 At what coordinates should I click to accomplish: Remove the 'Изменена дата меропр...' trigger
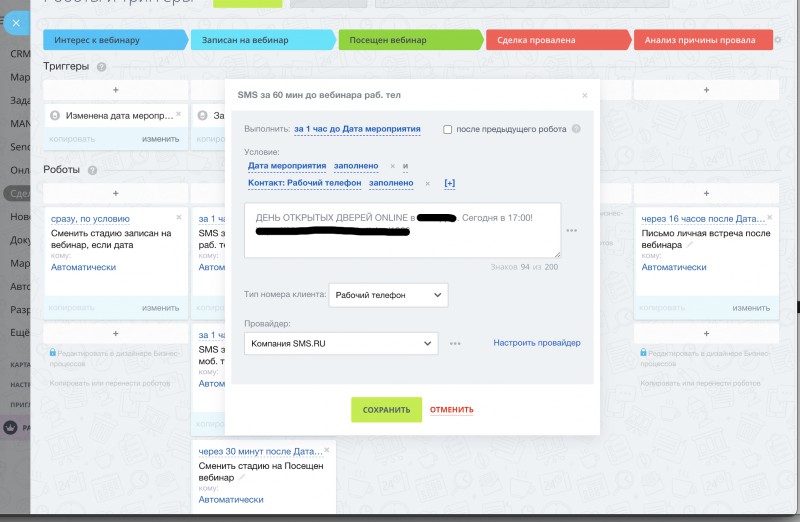[179, 114]
